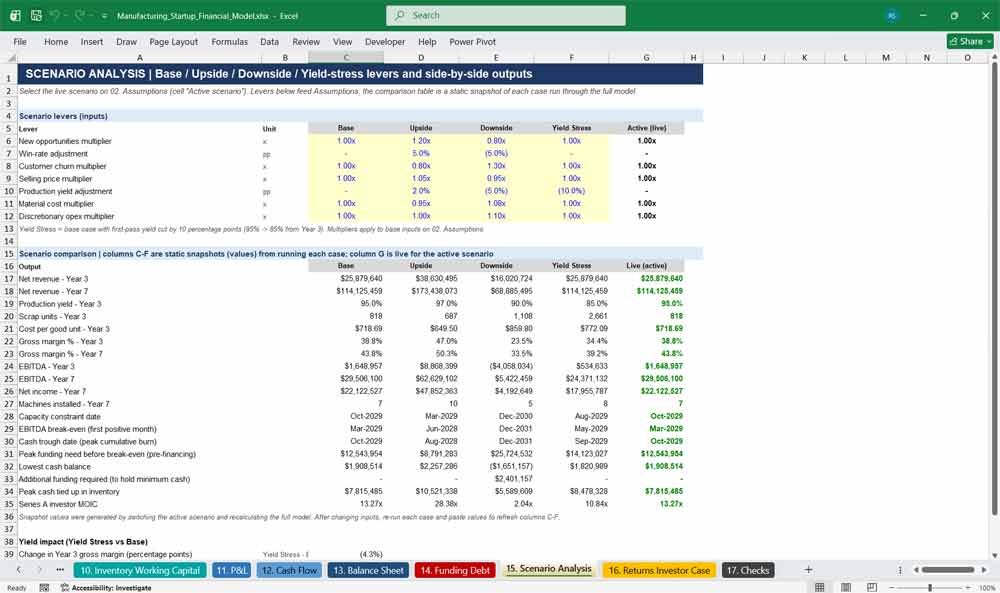Click the tab bar resize handle dots
Viewport: 1000px width, 593px height.
[x=900, y=570]
